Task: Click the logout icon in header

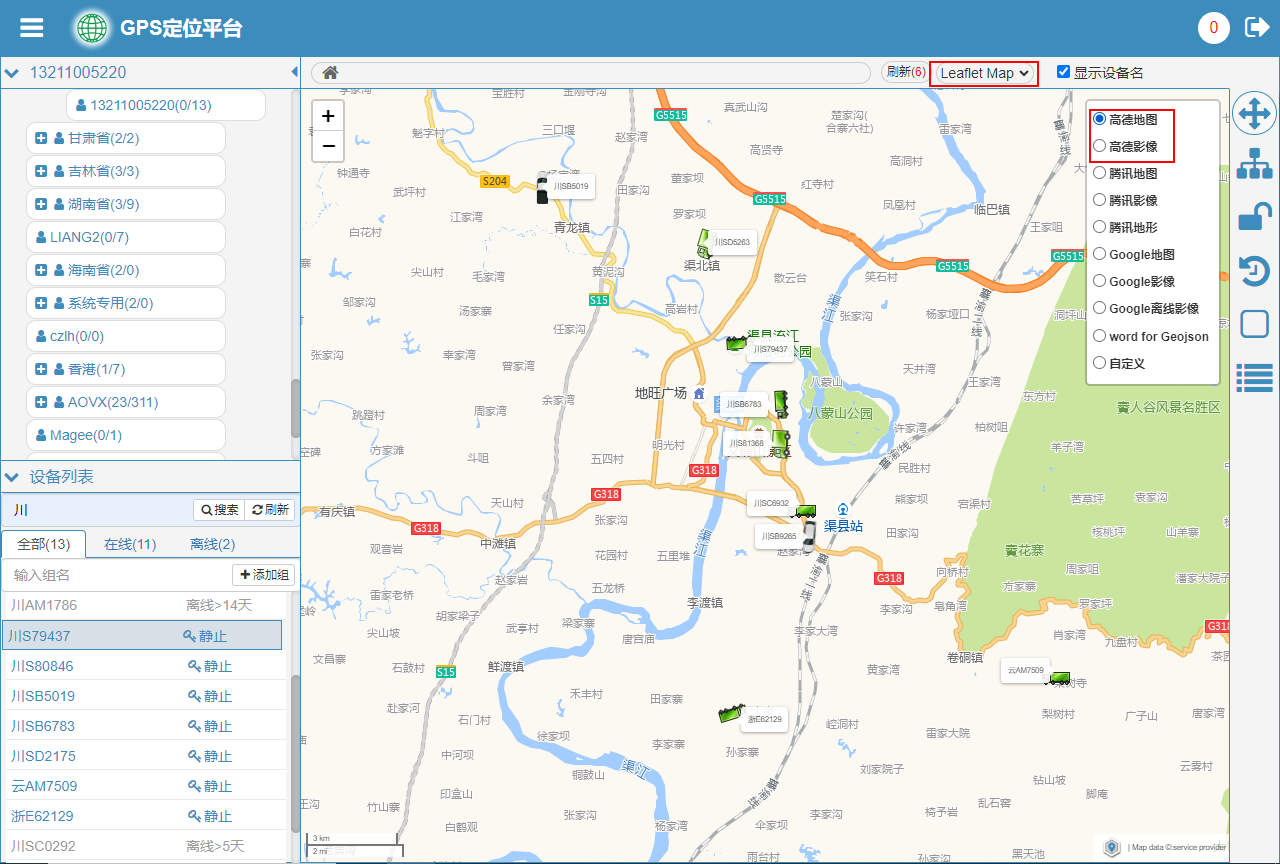Action: pyautogui.click(x=1256, y=28)
